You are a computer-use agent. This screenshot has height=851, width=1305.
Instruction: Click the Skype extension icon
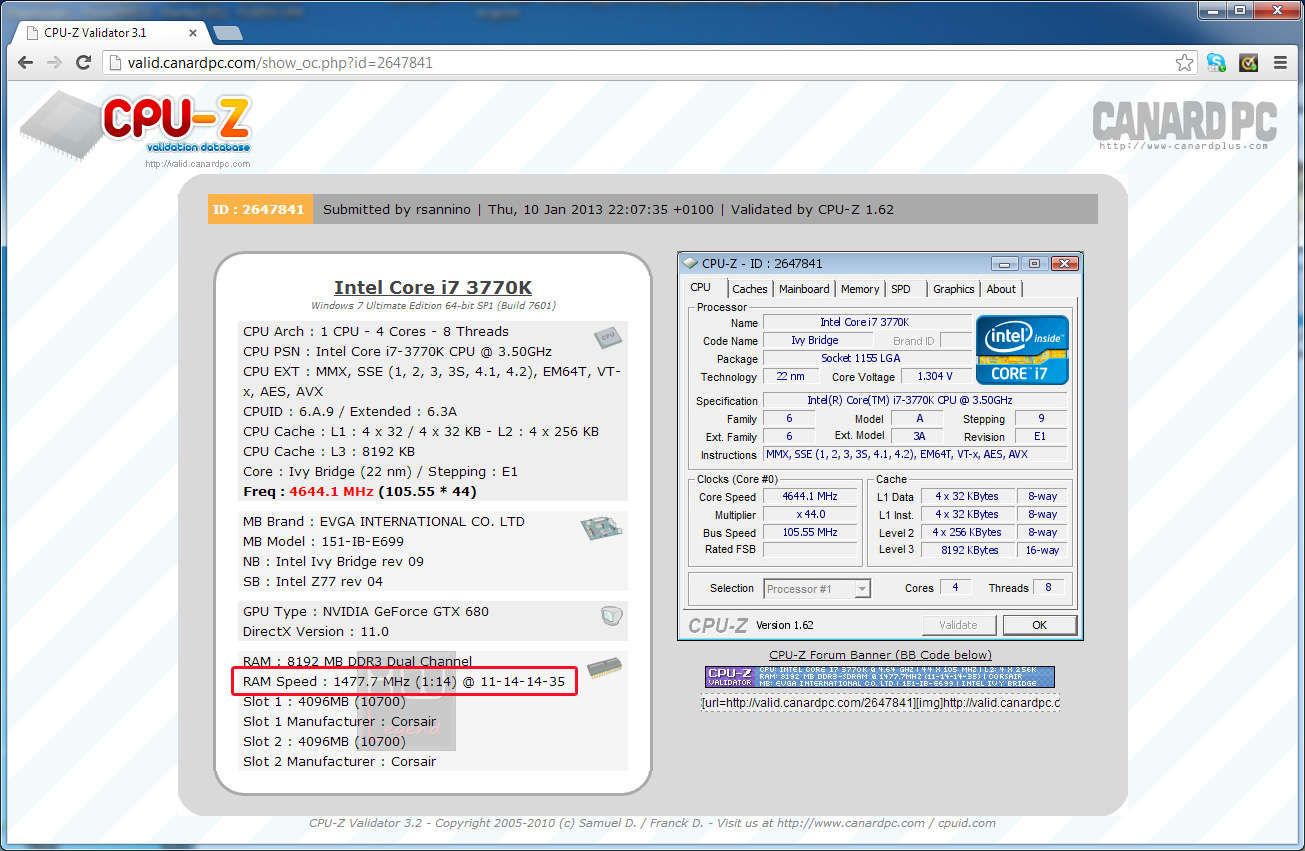pos(1216,63)
